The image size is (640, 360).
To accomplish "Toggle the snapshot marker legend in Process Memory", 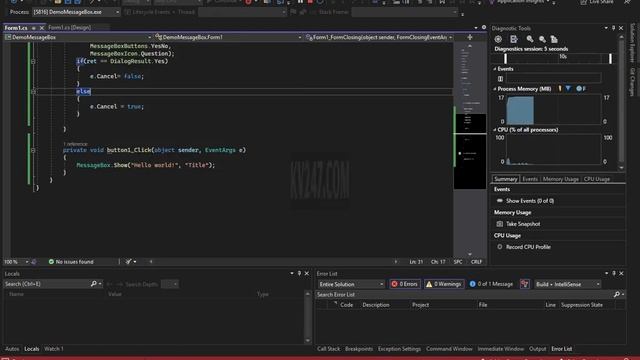I will click(x=568, y=89).
